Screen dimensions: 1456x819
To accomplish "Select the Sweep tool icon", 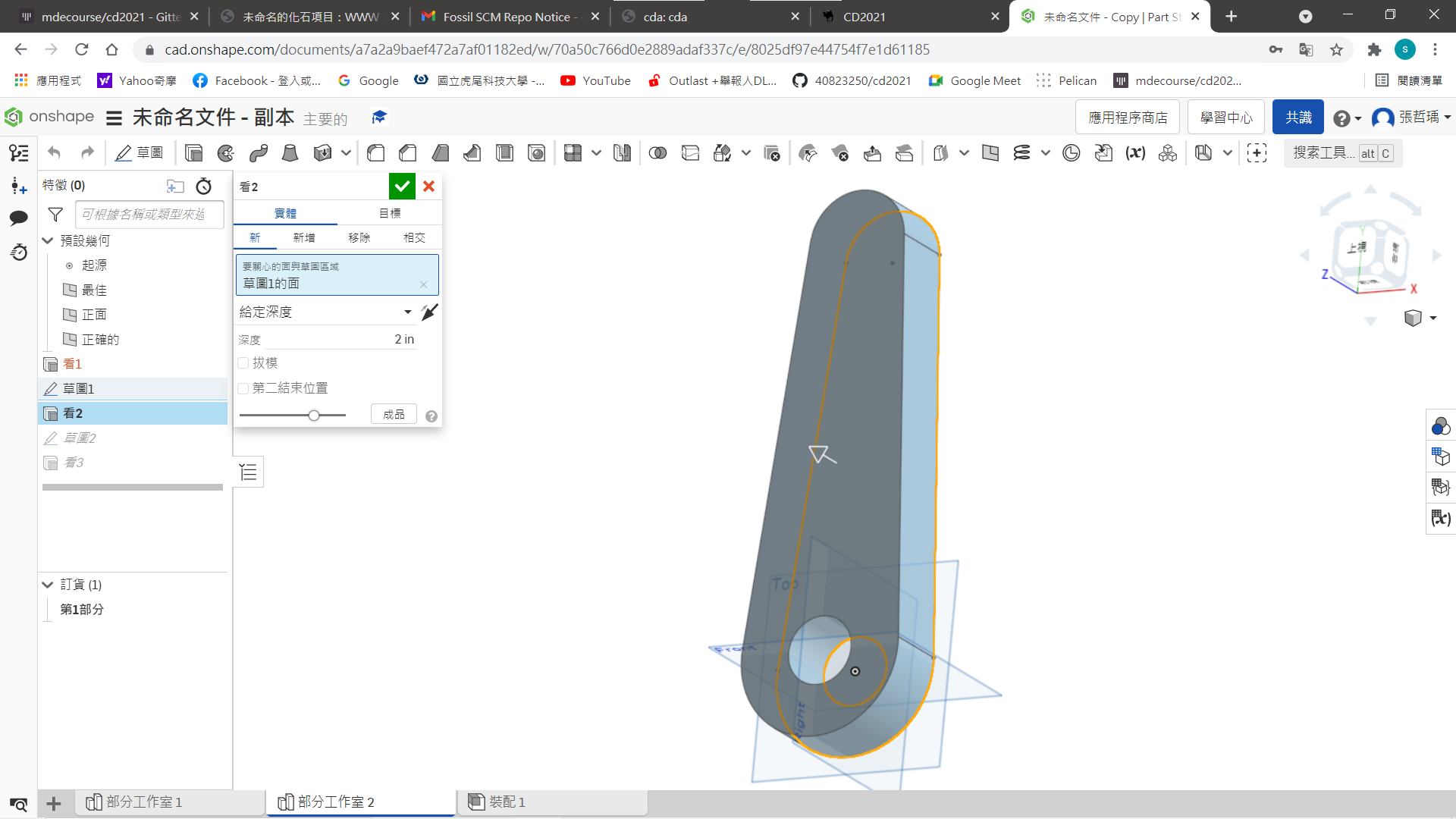I will [259, 153].
